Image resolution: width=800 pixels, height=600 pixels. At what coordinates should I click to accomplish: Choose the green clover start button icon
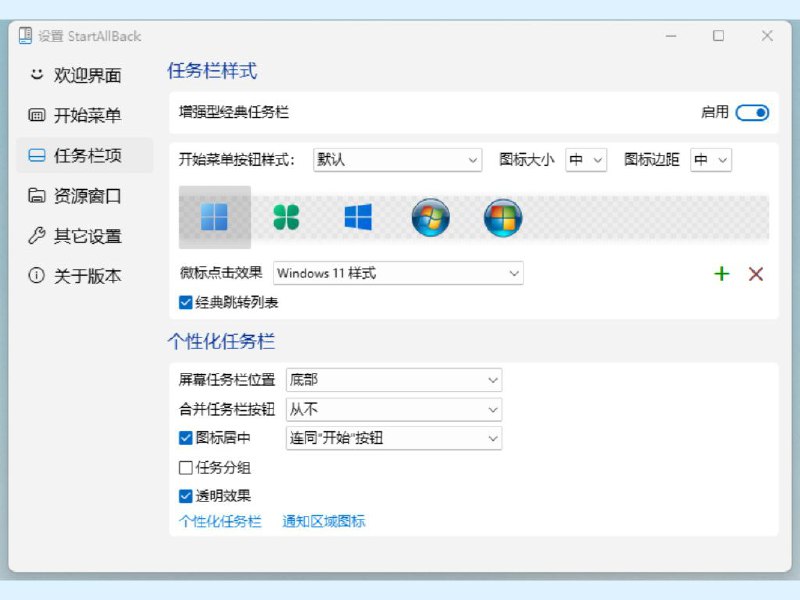(286, 217)
